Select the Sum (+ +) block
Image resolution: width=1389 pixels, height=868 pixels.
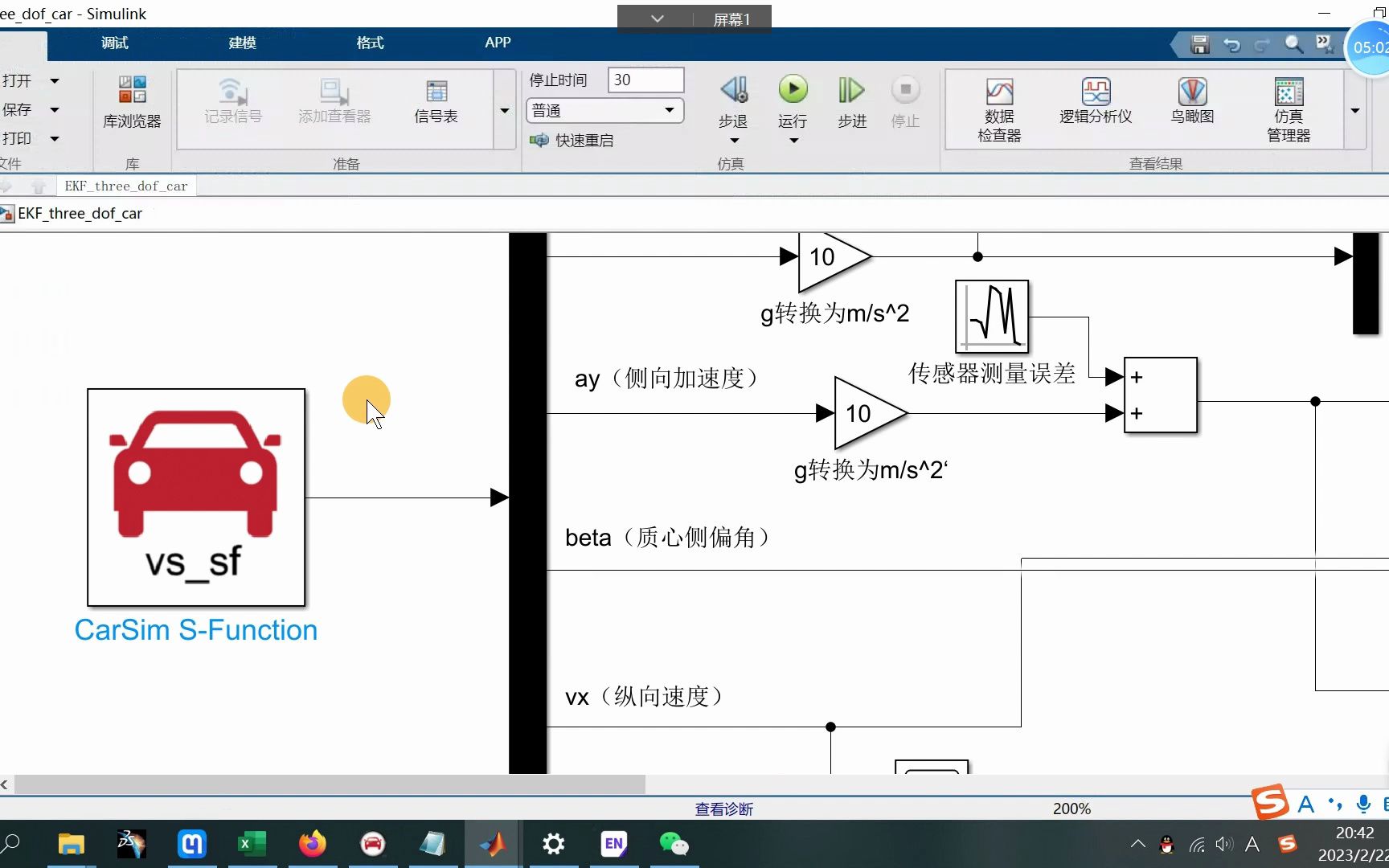(1161, 395)
